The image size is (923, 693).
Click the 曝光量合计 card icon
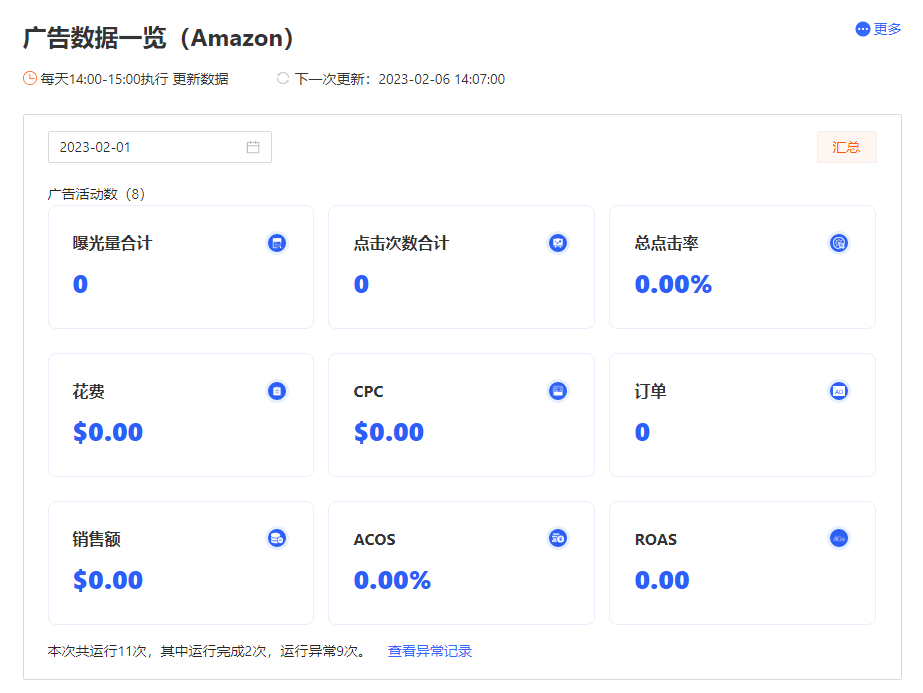[277, 243]
